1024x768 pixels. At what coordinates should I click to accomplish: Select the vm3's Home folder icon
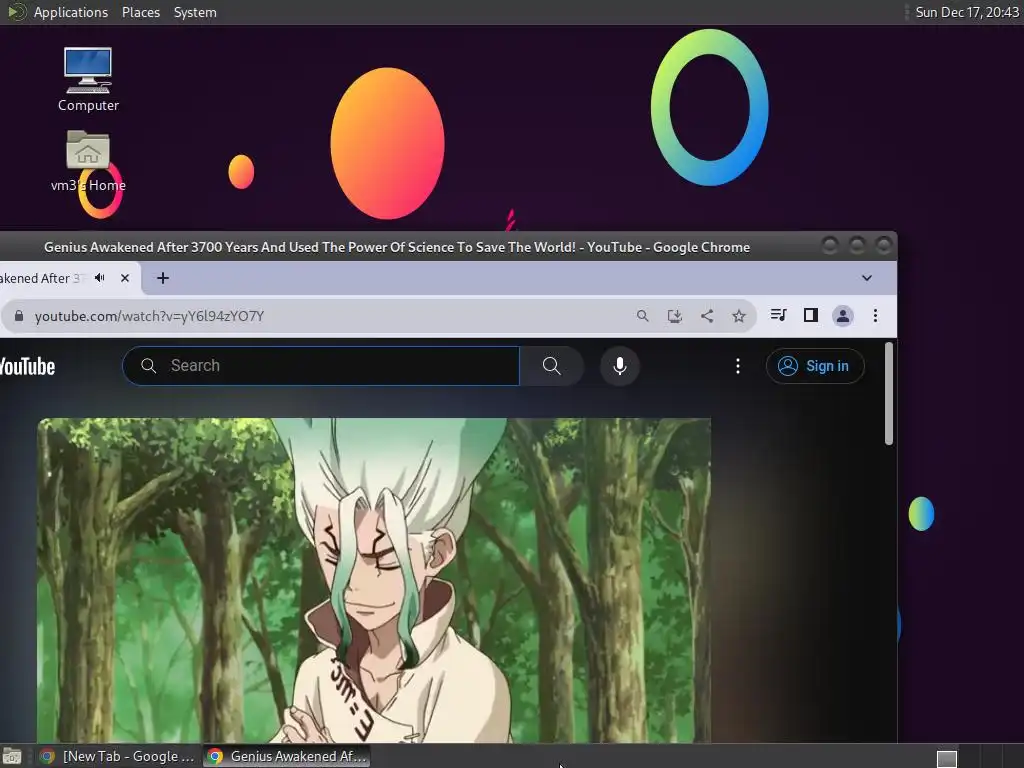coord(88,161)
